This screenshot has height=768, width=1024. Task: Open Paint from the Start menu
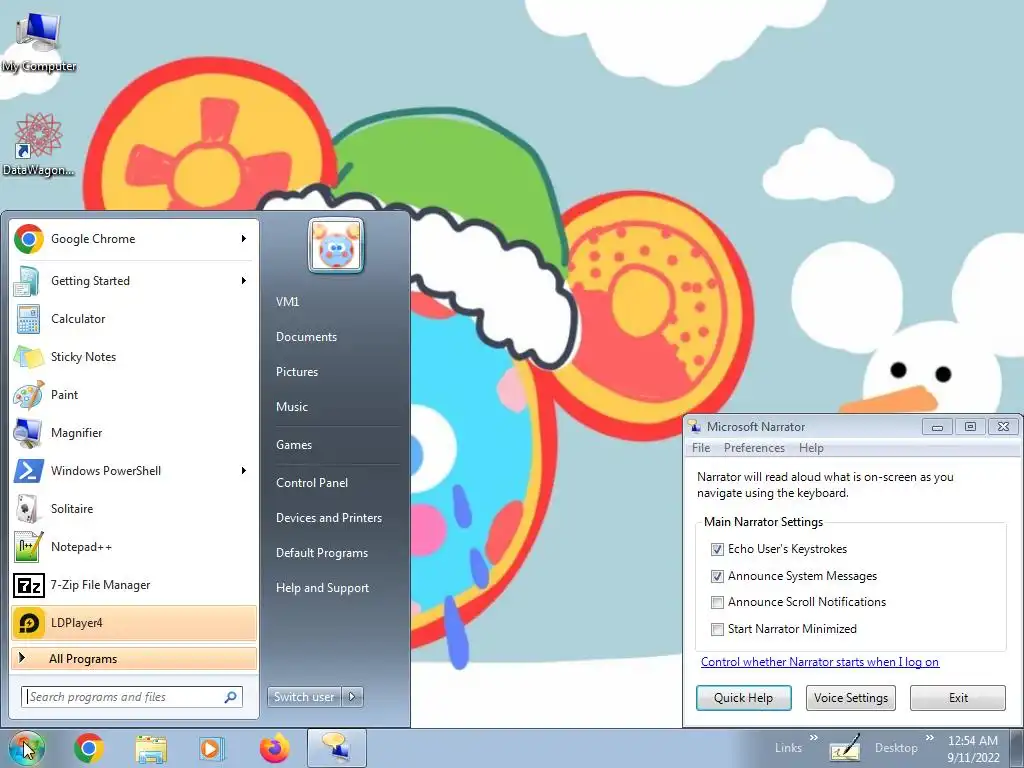[x=134, y=394]
